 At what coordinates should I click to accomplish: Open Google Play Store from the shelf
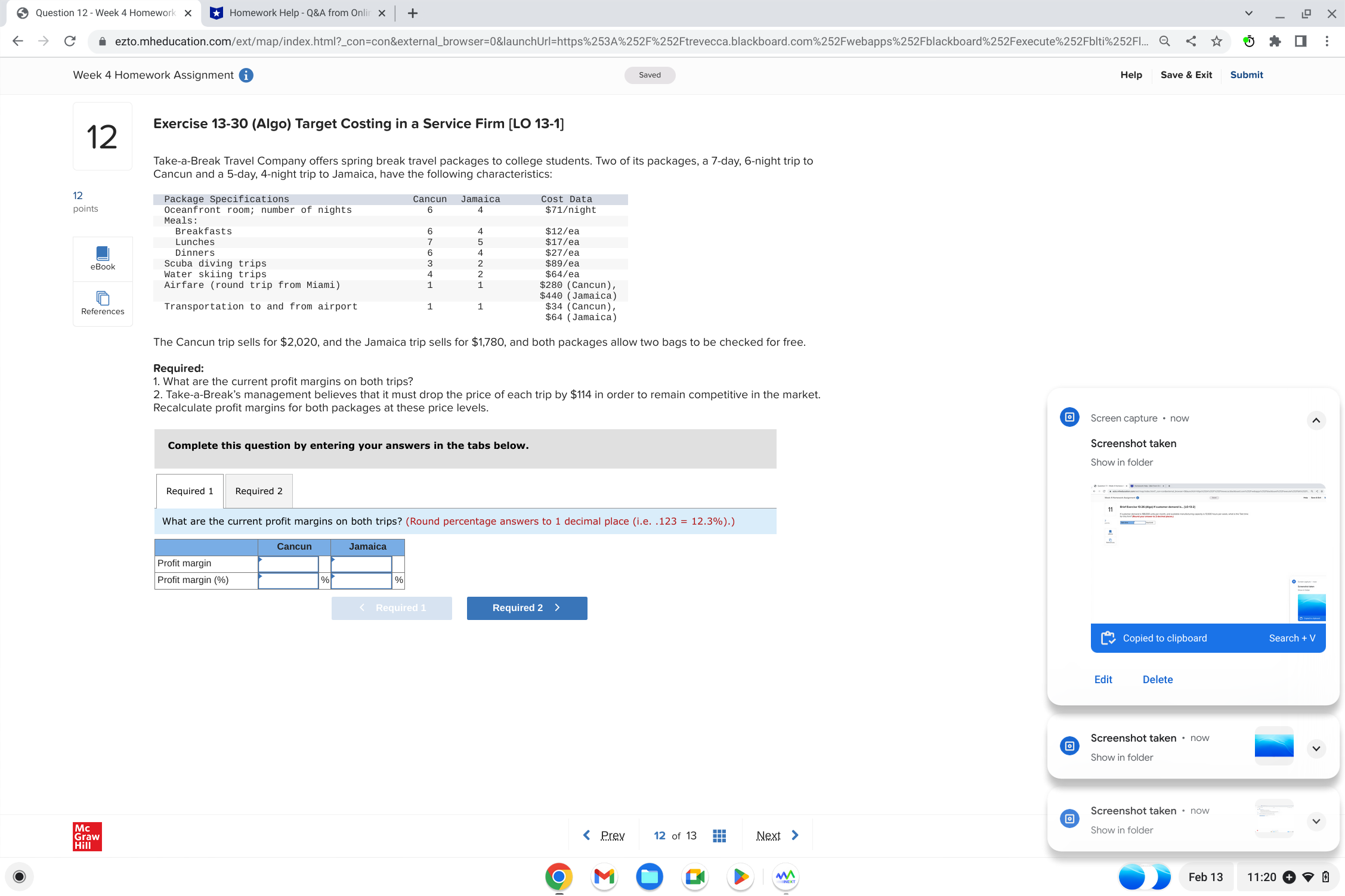[x=740, y=877]
